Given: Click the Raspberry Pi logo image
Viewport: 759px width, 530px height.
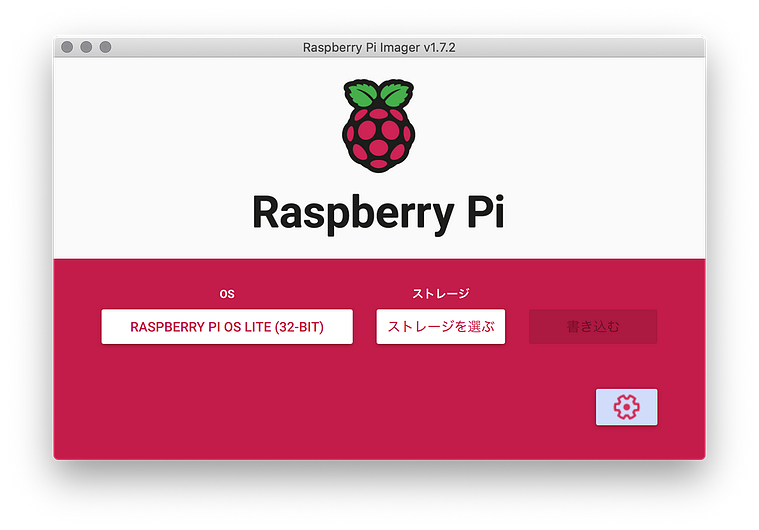Looking at the screenshot, I should point(379,126).
